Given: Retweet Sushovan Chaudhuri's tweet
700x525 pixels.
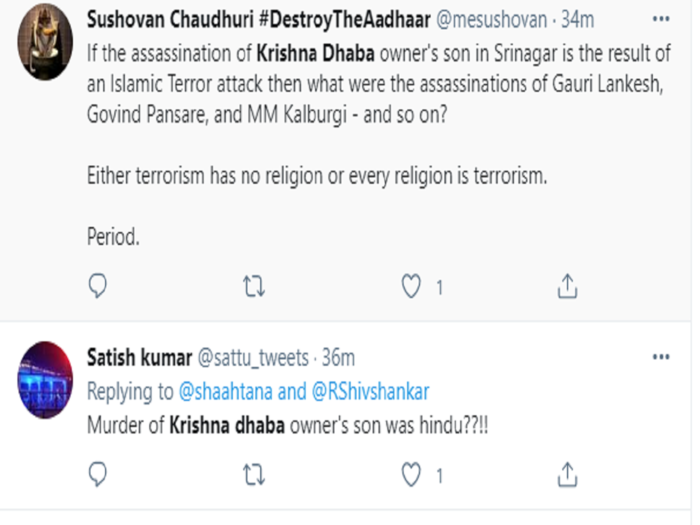Looking at the screenshot, I should 254,286.
